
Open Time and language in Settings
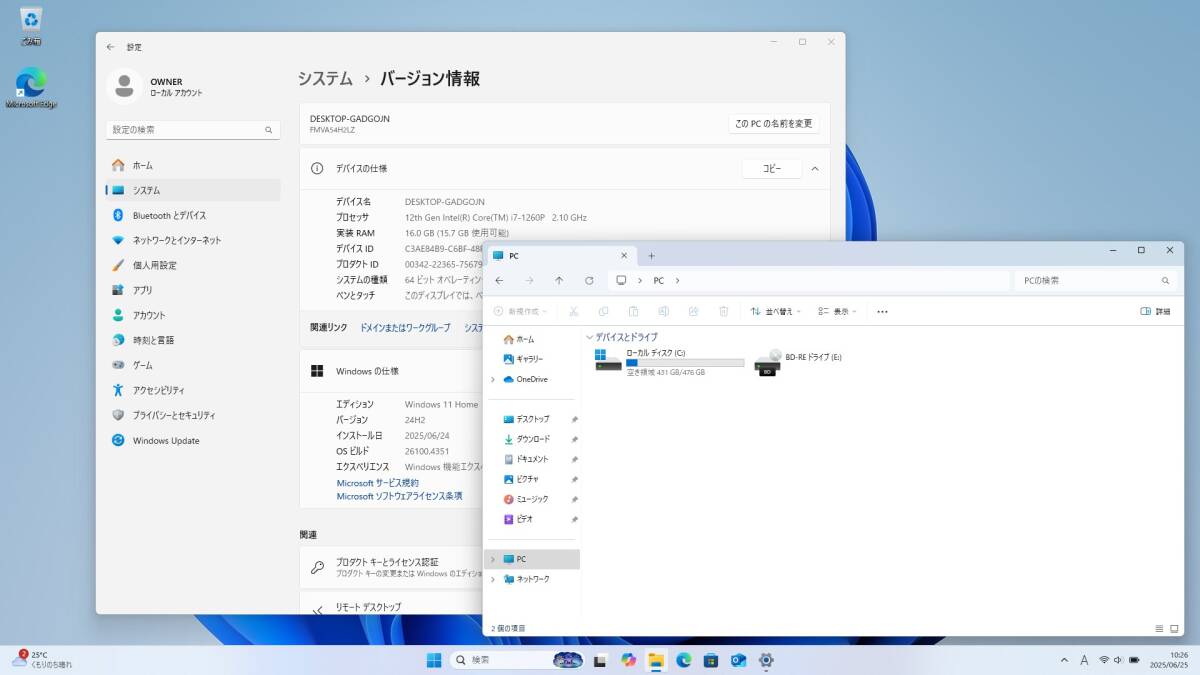[193, 340]
